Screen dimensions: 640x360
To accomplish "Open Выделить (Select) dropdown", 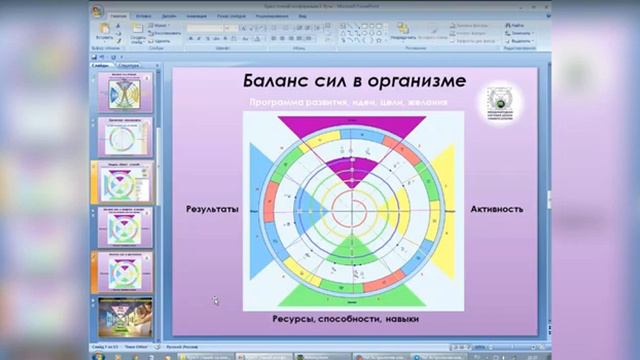I will (x=520, y=41).
